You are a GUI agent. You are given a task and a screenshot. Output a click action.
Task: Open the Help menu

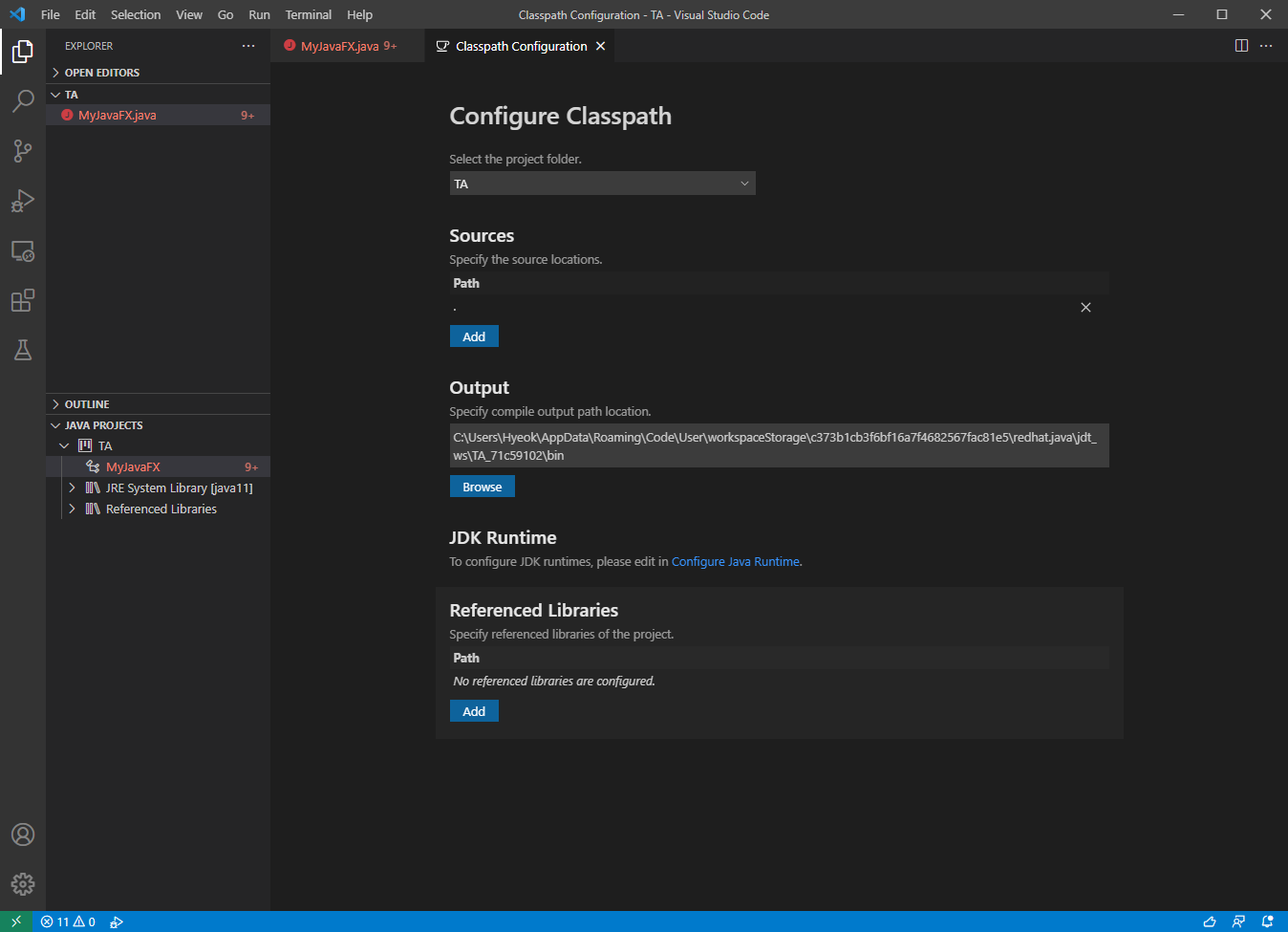pos(359,14)
